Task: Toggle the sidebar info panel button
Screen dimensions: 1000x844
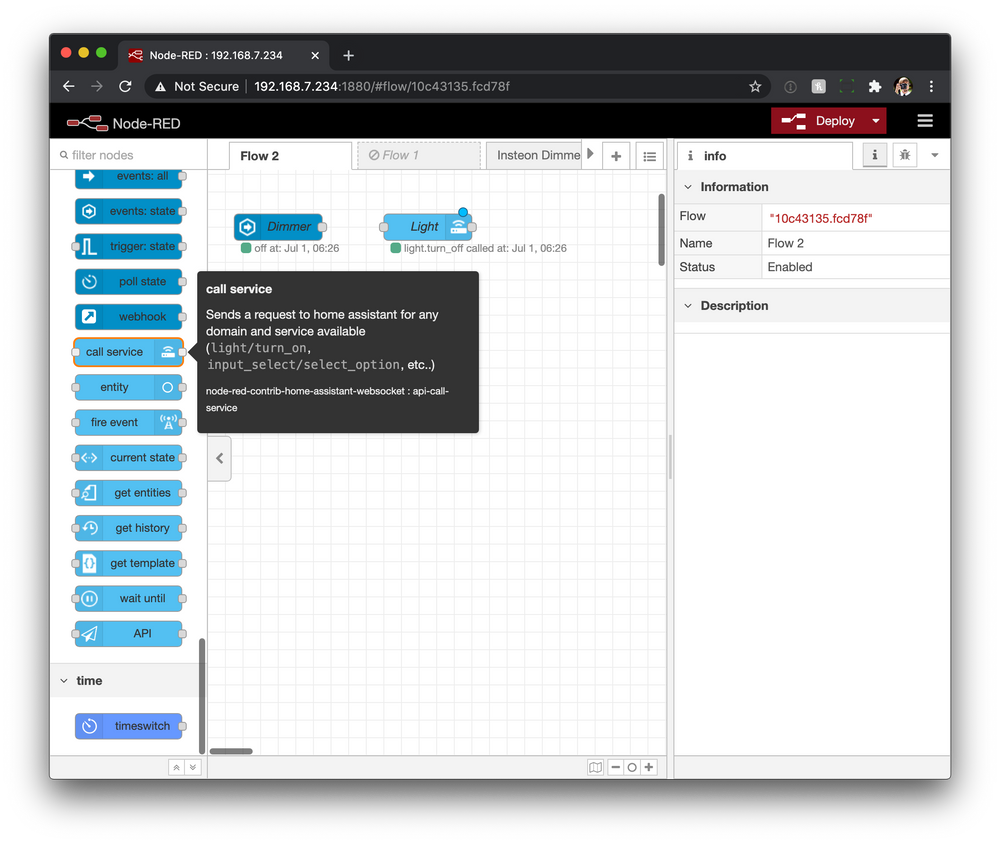Action: pyautogui.click(x=875, y=155)
